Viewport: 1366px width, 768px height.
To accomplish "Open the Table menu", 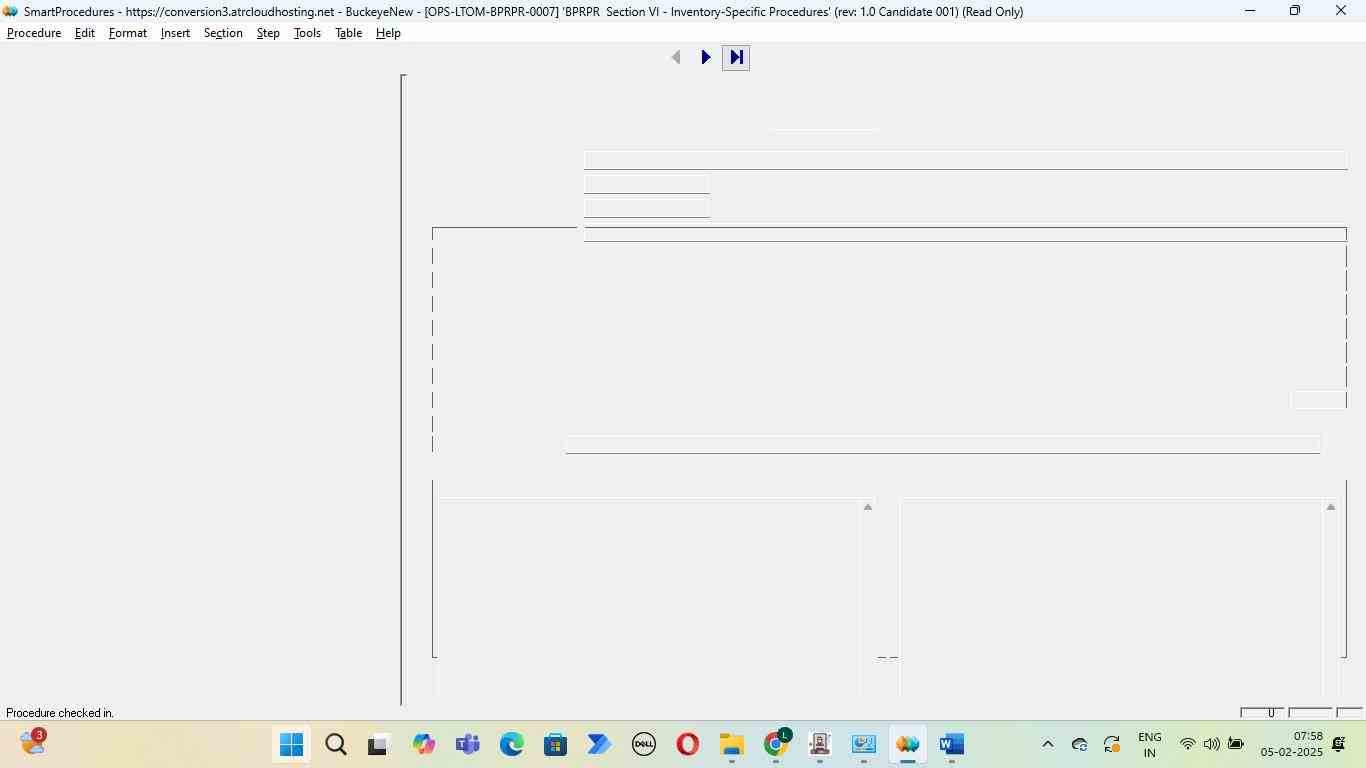I will (x=348, y=33).
